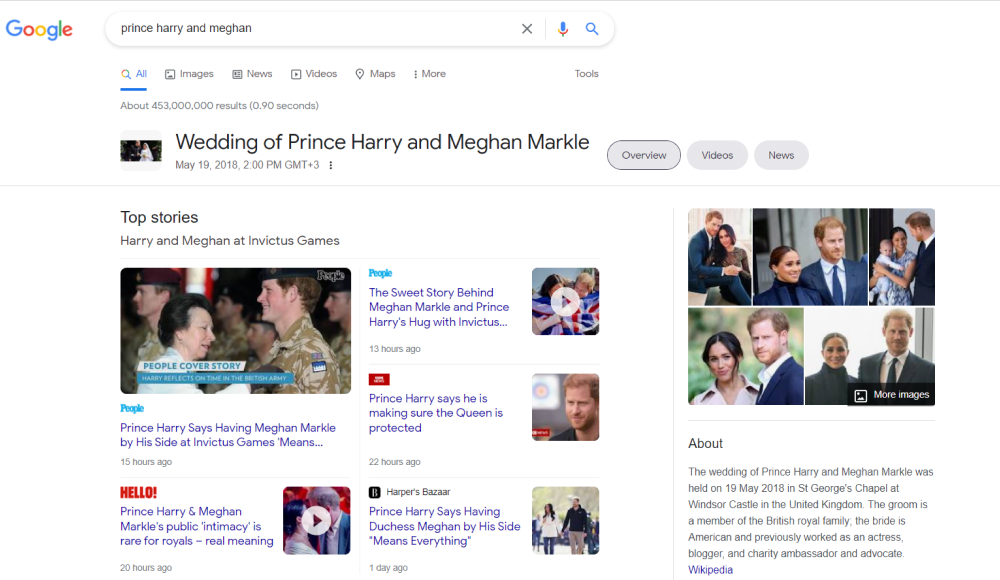Click the BBC News source icon

(x=379, y=380)
